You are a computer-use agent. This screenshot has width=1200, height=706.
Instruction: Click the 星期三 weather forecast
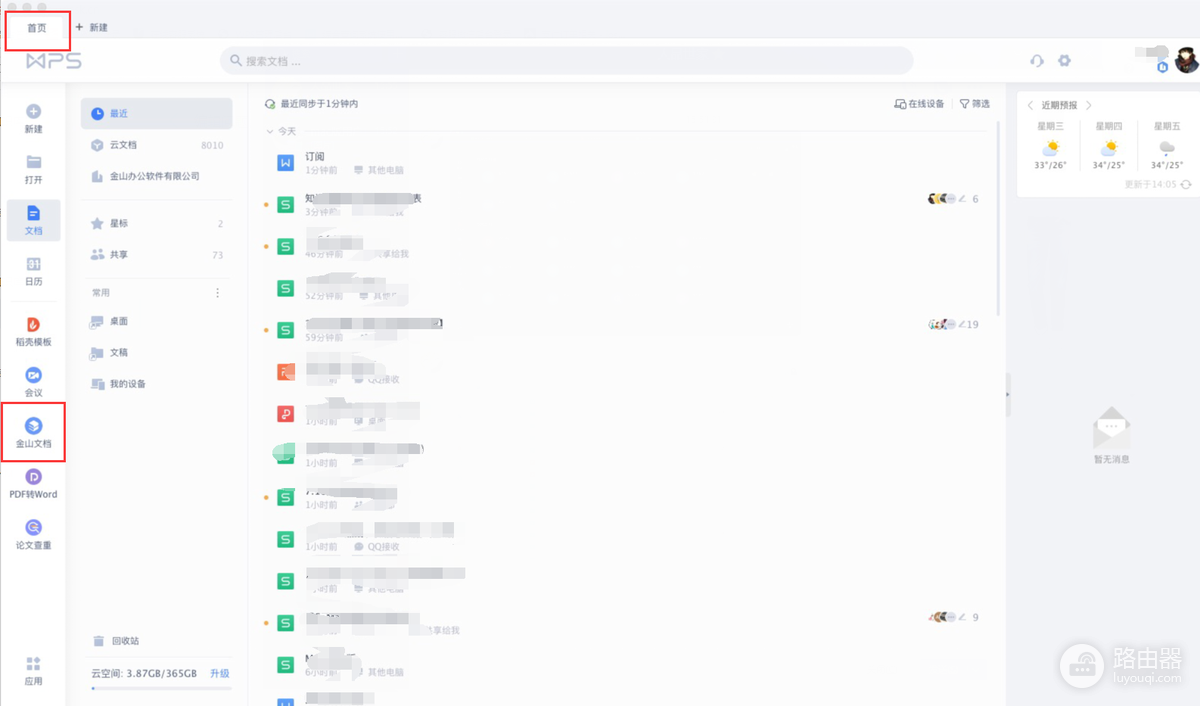point(1050,146)
